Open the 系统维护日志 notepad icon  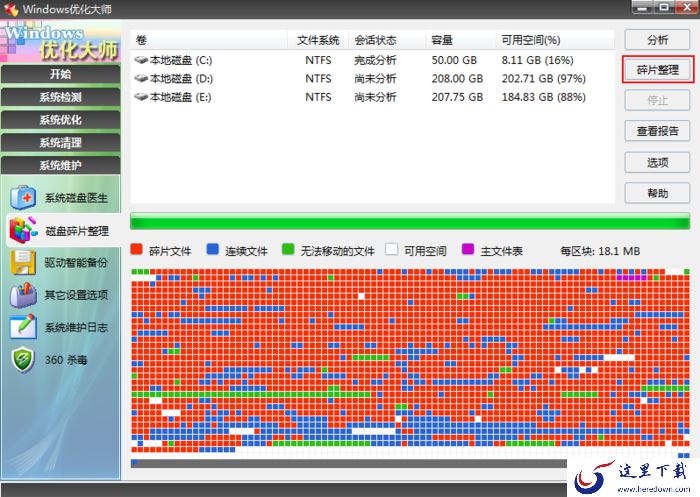coord(23,327)
